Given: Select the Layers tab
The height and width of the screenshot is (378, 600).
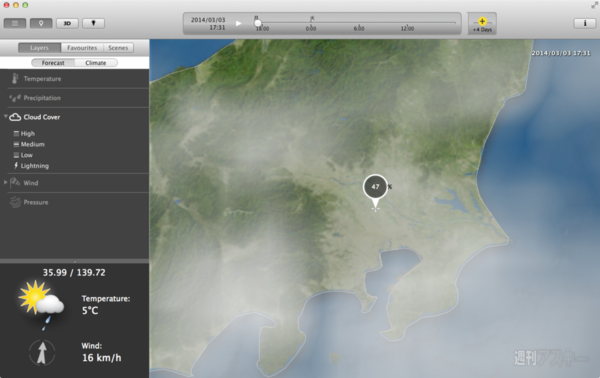Looking at the screenshot, I should 39,48.
